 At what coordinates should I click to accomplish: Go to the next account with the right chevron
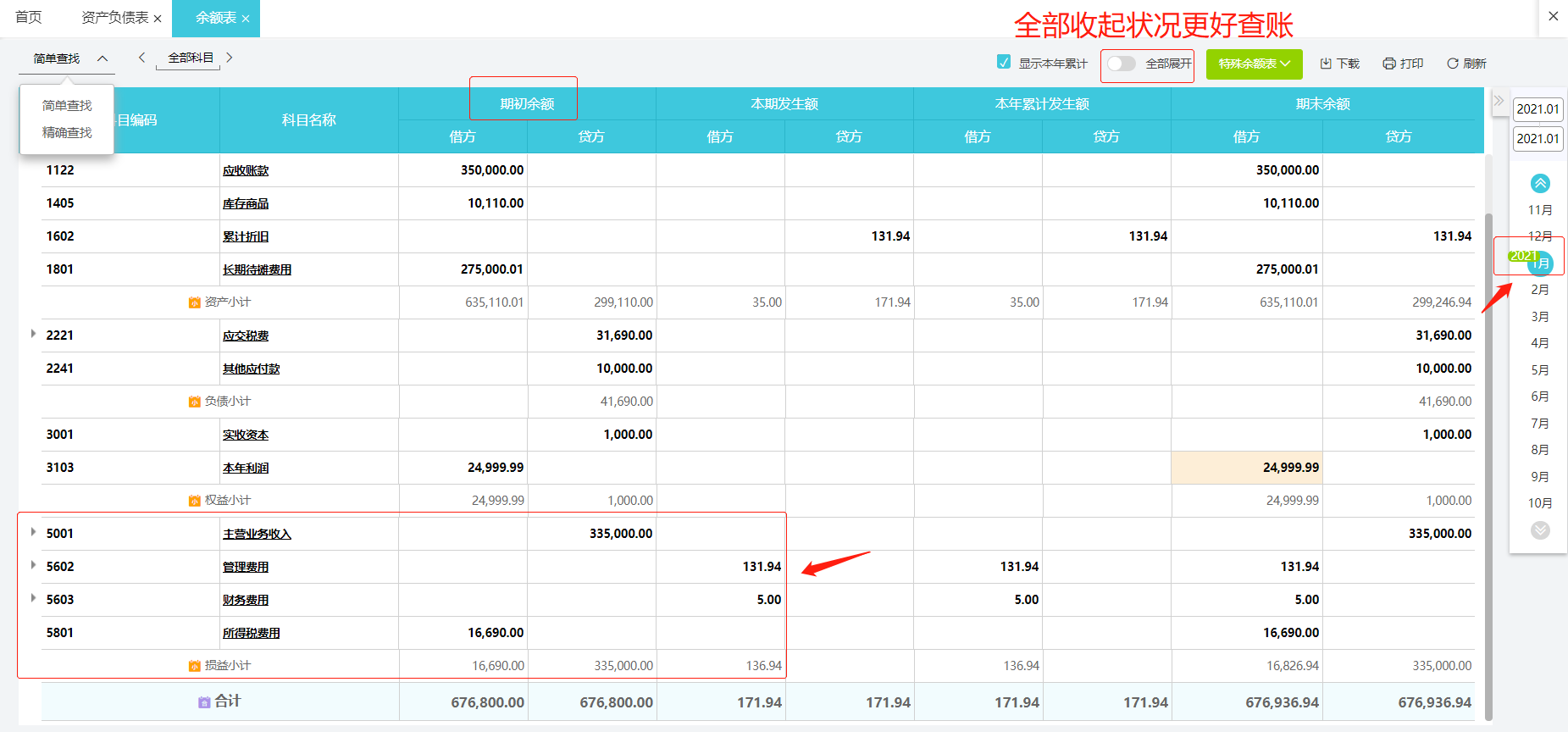229,58
